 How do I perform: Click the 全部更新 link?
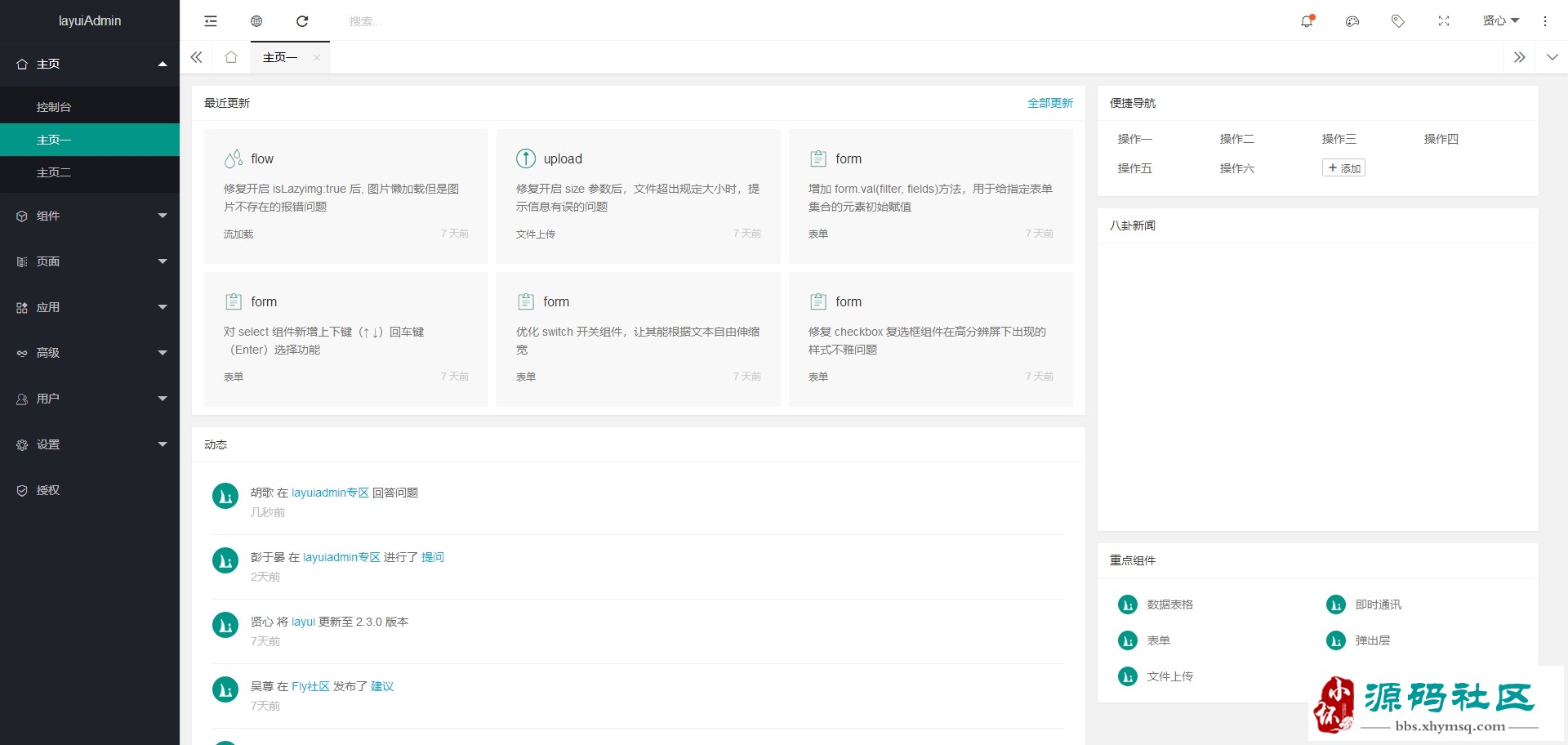1050,103
